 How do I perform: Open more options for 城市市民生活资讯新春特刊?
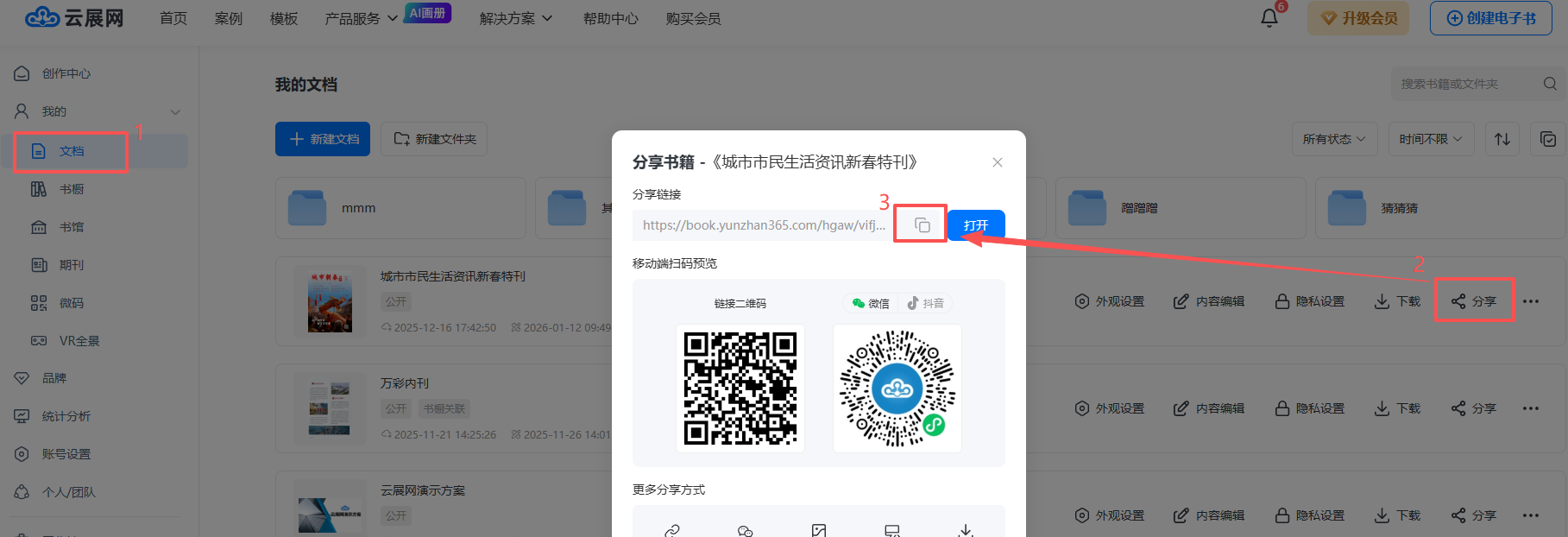click(x=1531, y=301)
